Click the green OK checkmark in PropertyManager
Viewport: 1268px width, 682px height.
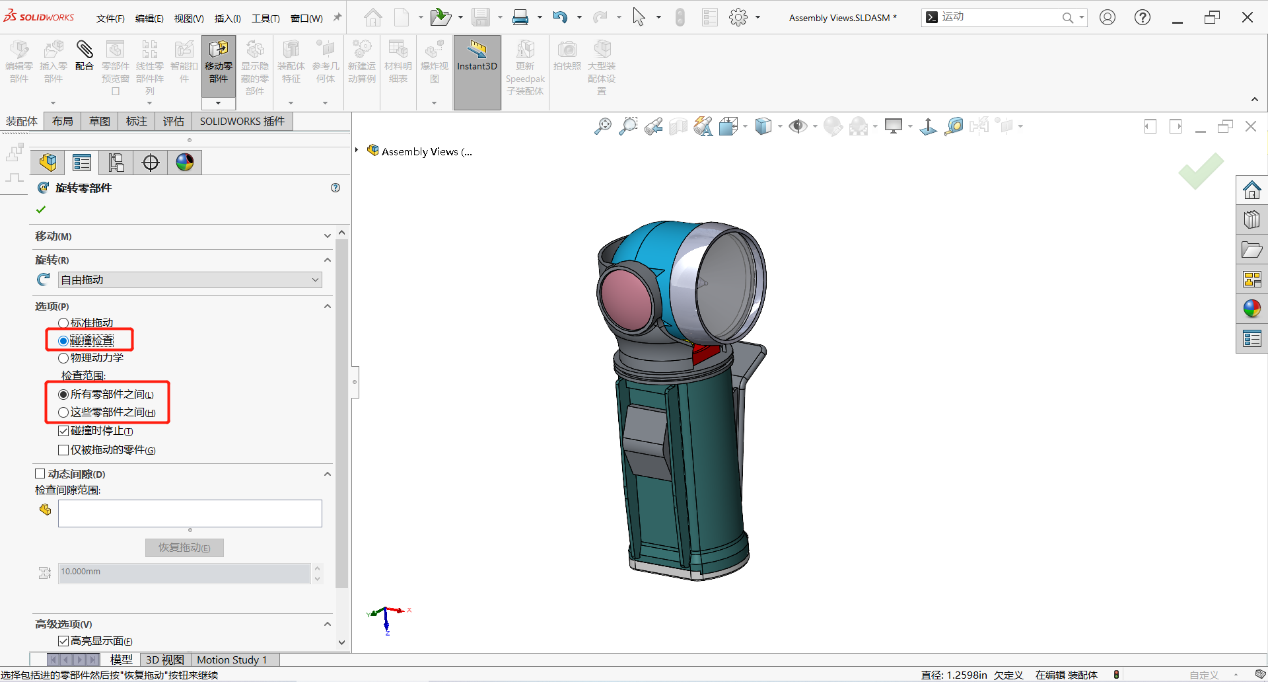(x=41, y=209)
